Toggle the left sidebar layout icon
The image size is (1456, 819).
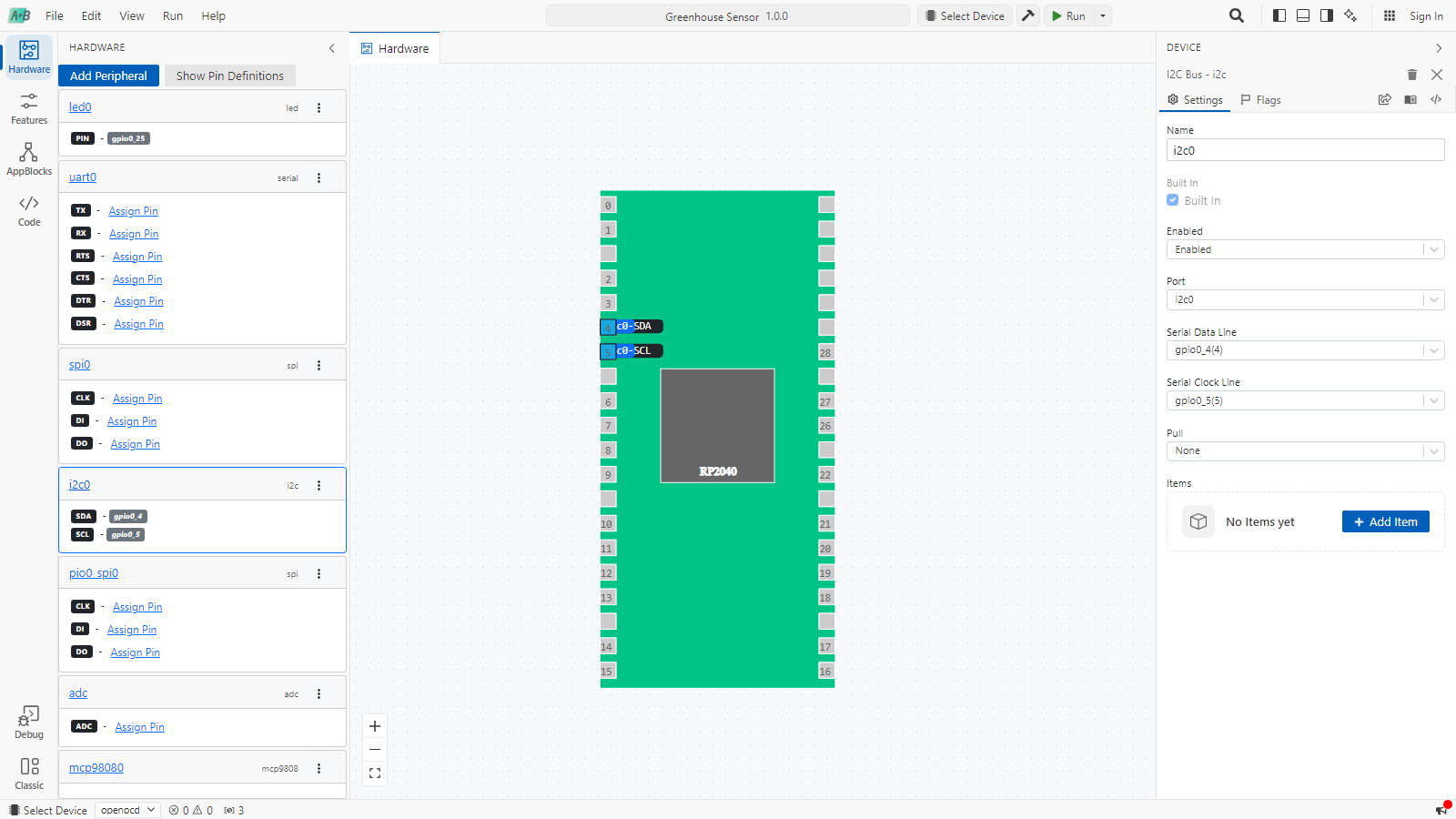click(x=1279, y=15)
